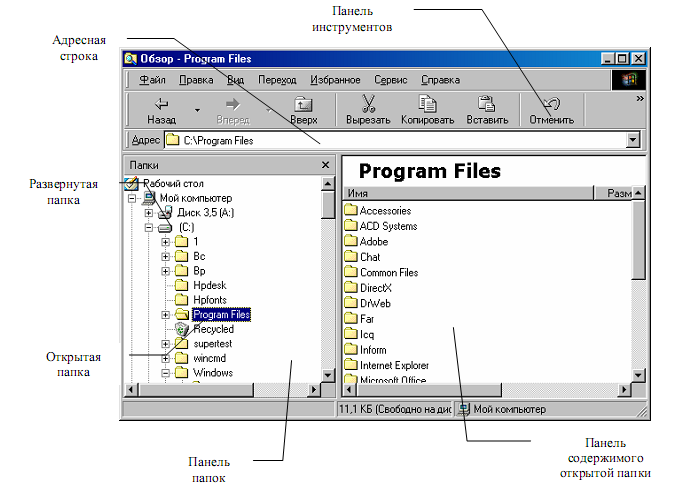694x493 pixels.
Task: Open the address bar dropdown list
Action: click(x=633, y=140)
